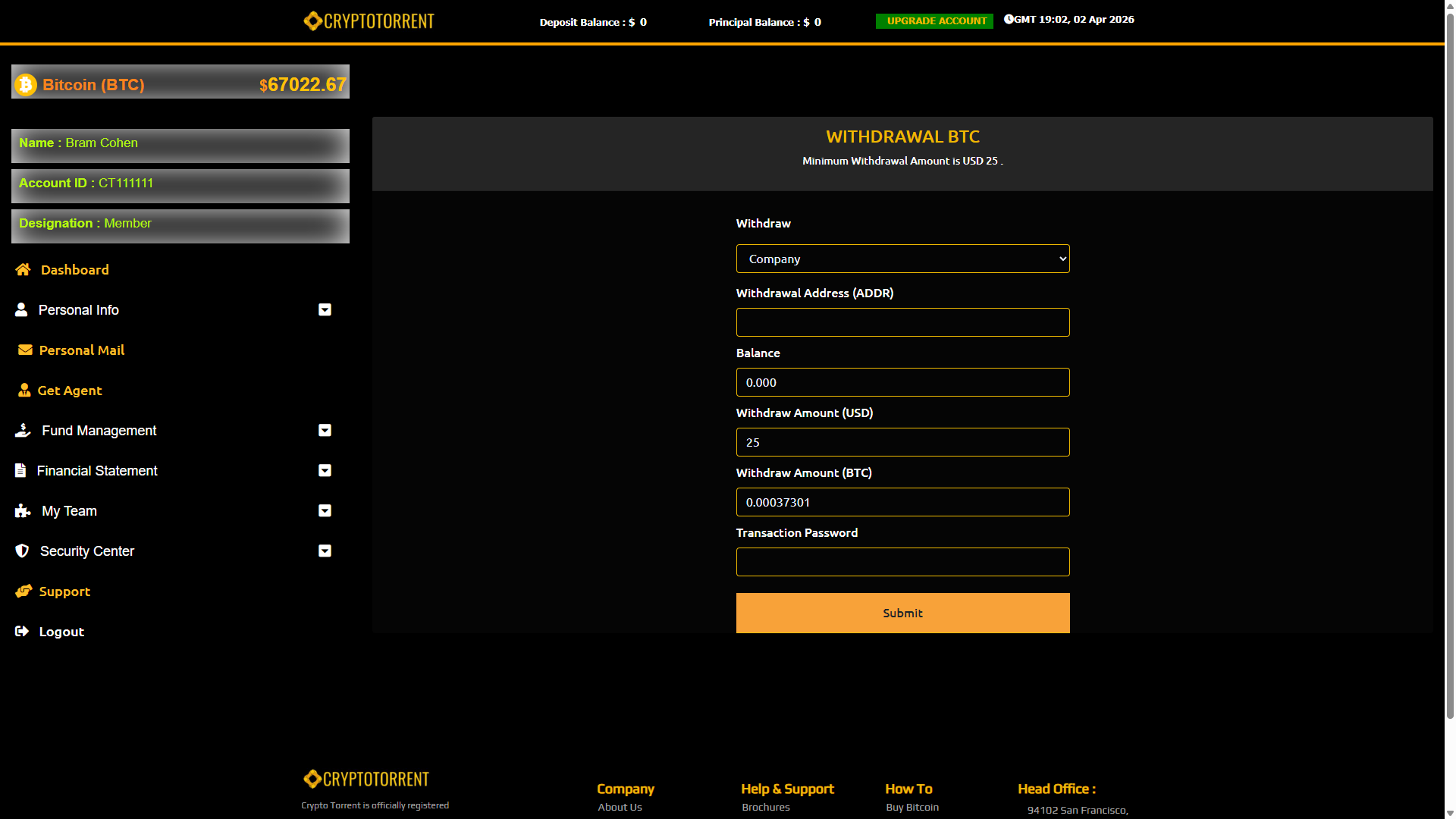Click the orange Bitcoin coin icon
Viewport: 1456px width, 819px height.
pyautogui.click(x=26, y=84)
